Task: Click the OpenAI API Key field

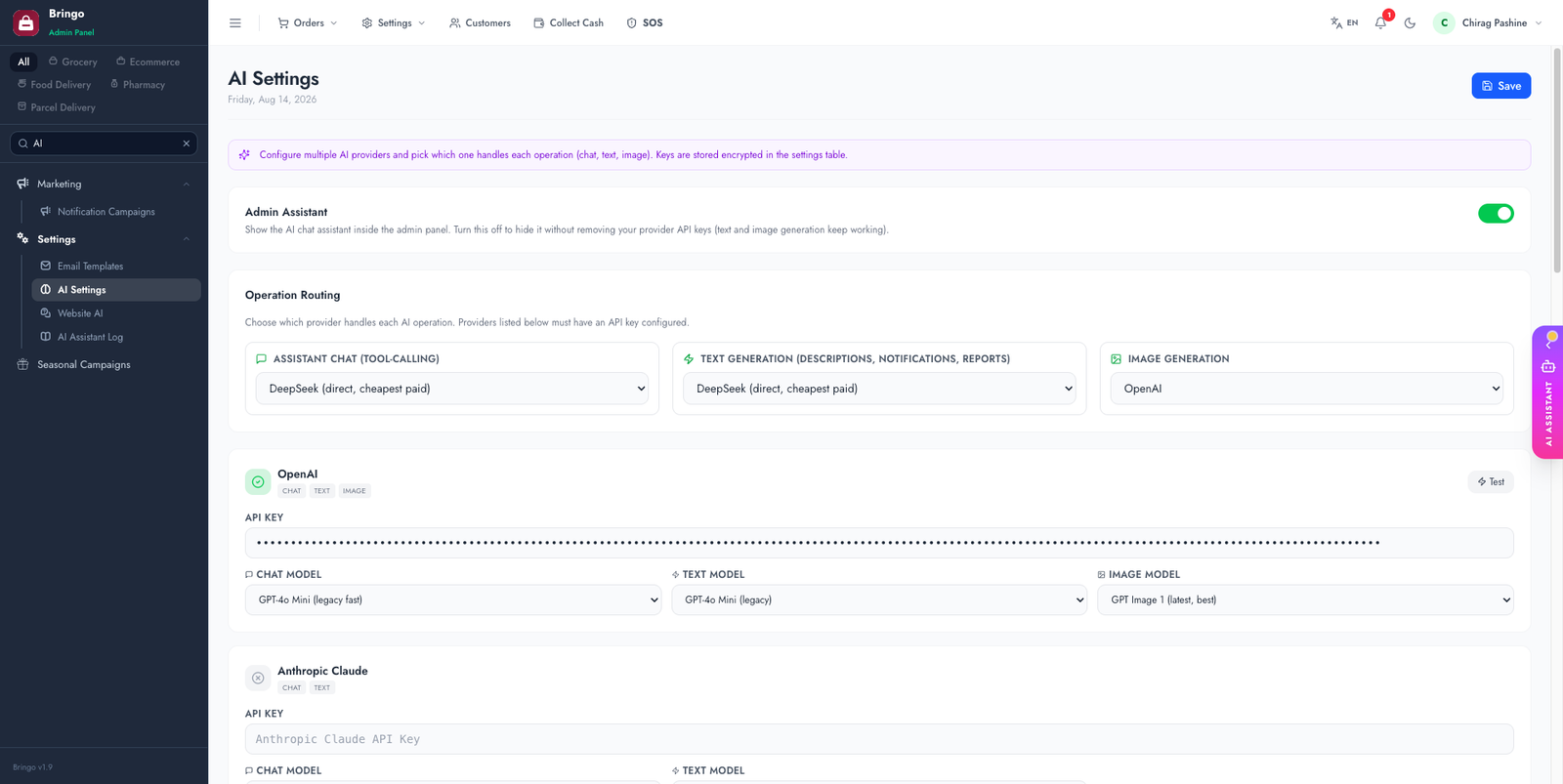Action: [879, 543]
